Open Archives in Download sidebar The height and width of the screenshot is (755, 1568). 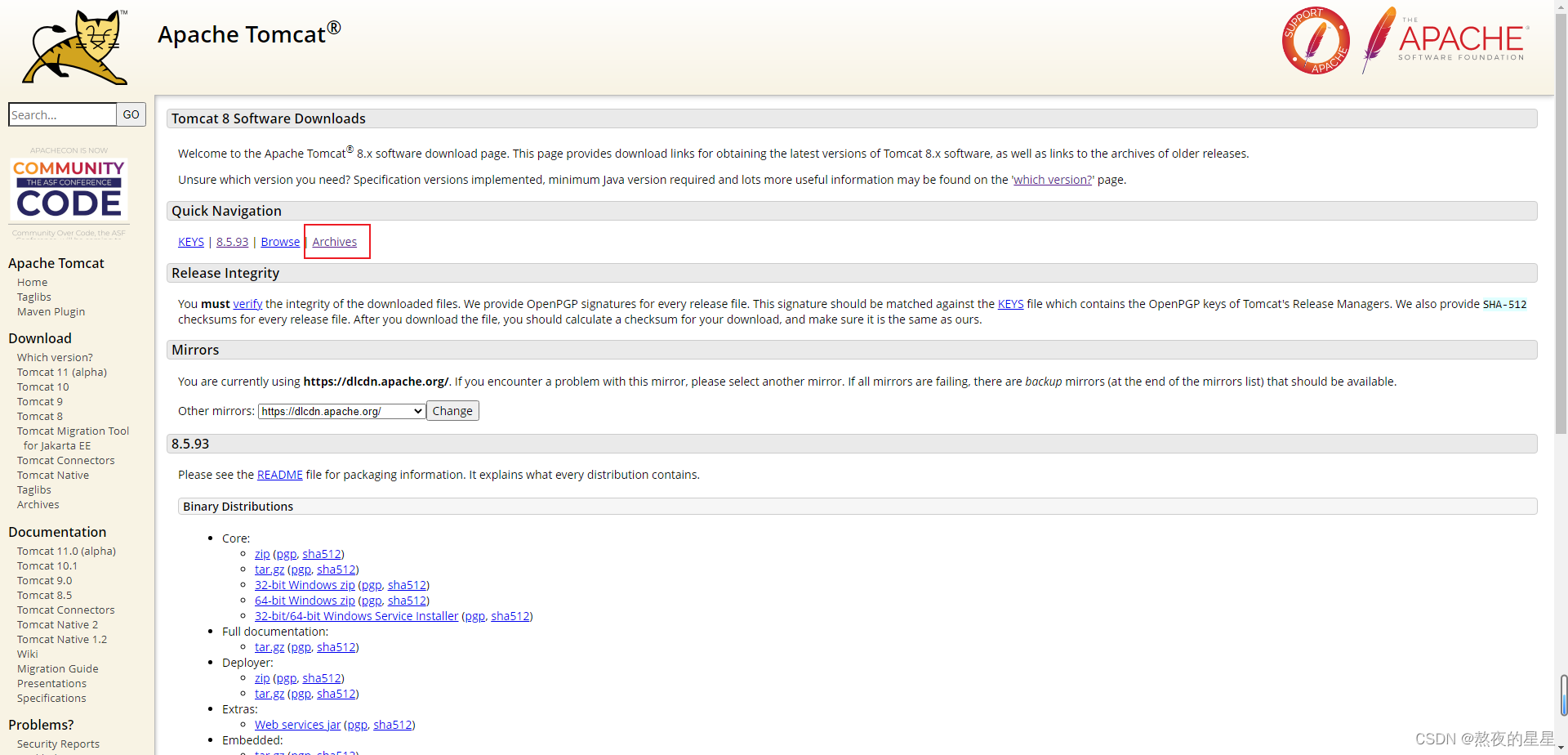38,505
